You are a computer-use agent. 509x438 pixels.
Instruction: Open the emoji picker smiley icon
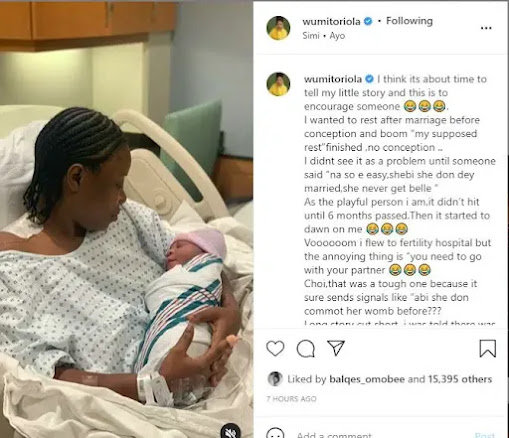tap(275, 433)
